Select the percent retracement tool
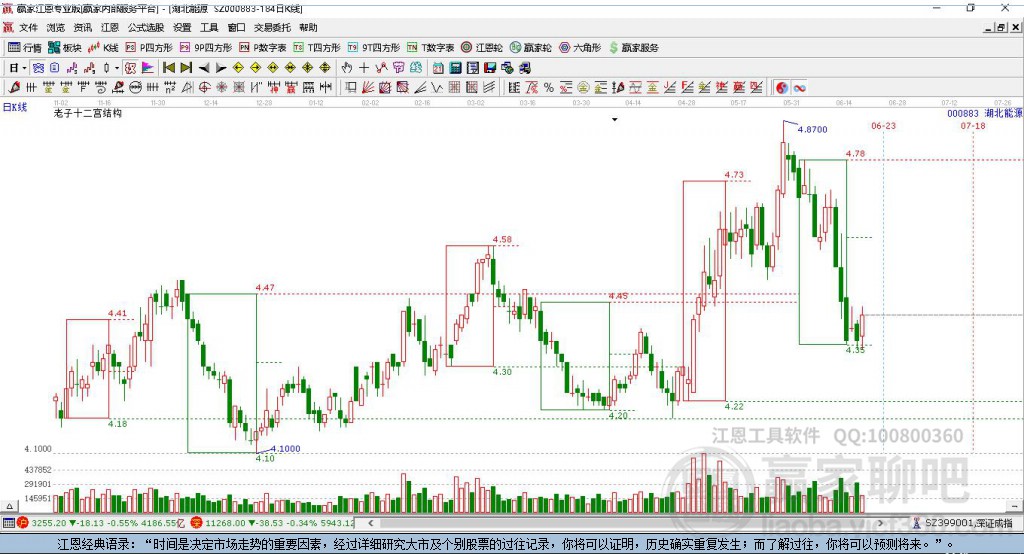The height and width of the screenshot is (554, 1024). pos(549,87)
